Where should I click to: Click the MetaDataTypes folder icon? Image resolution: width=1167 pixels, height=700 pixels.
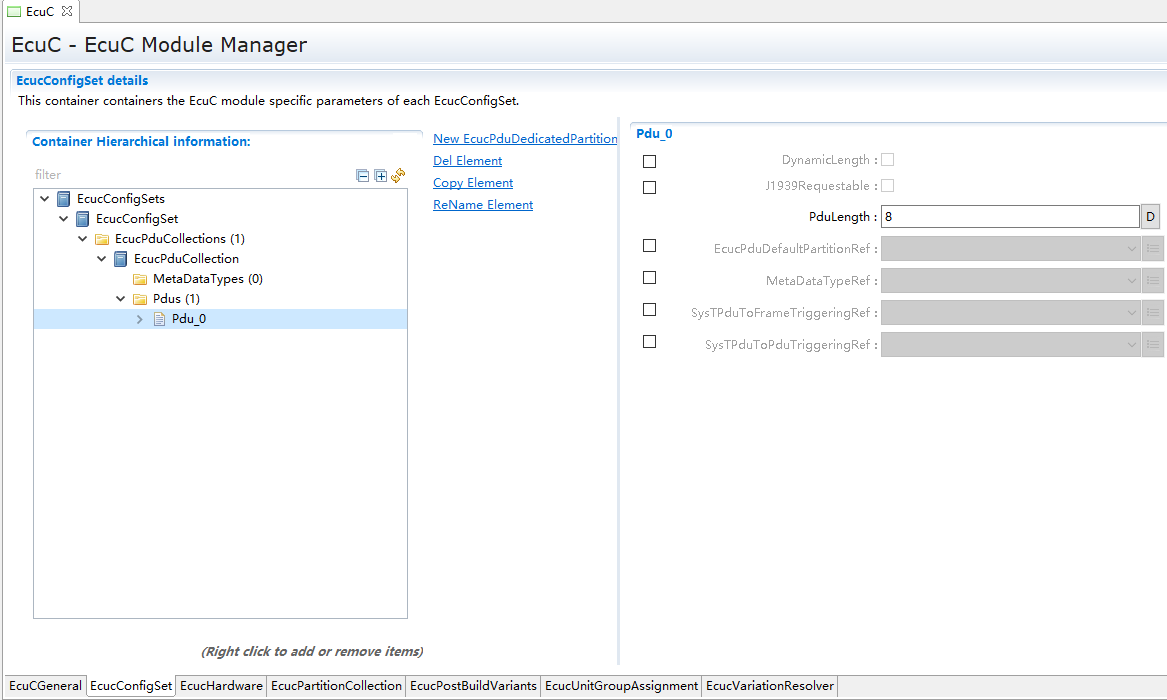click(140, 279)
